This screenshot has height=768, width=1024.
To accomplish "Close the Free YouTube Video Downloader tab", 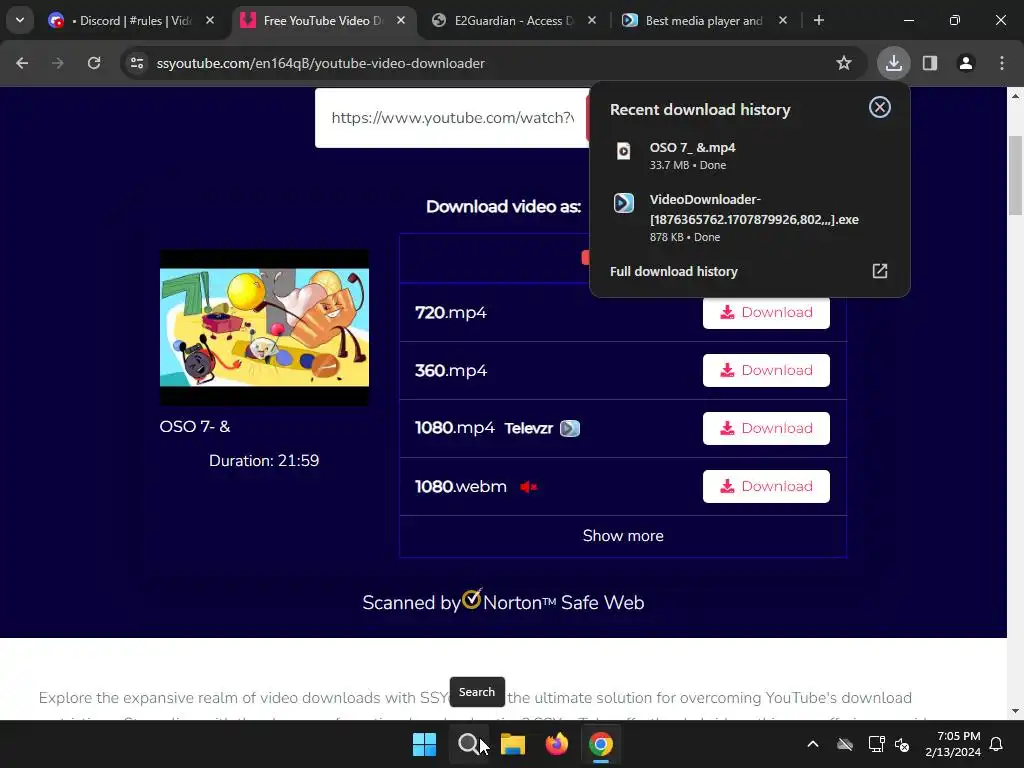I will coord(401,20).
